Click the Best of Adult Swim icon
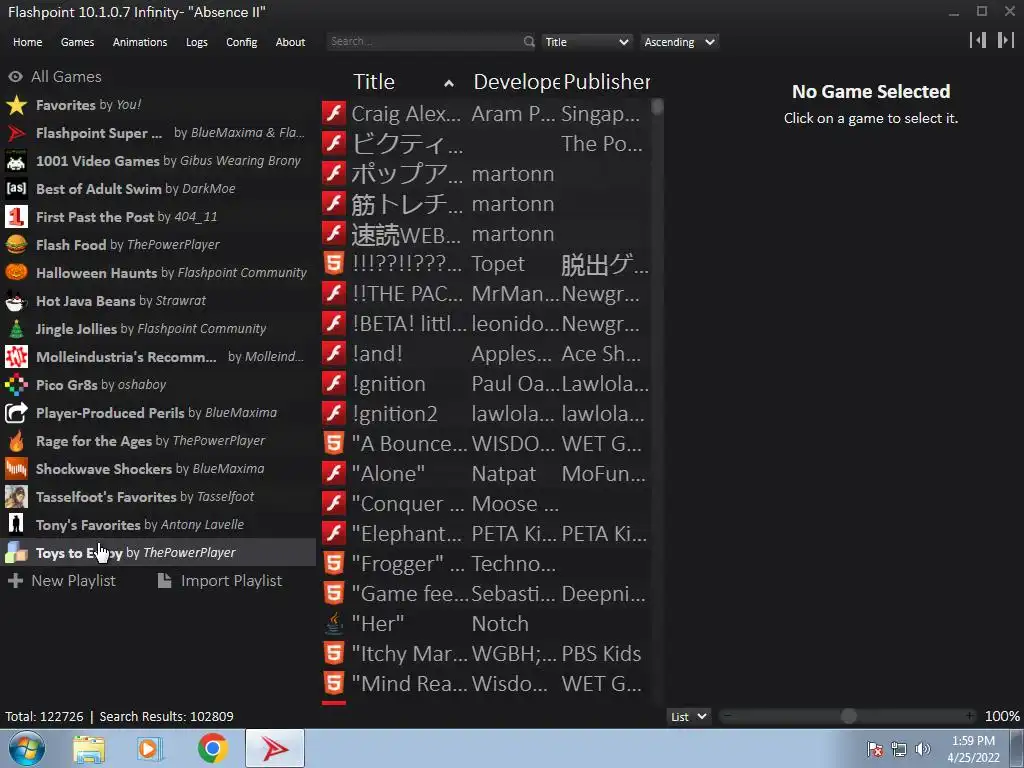The width and height of the screenshot is (1024, 768). click(16, 189)
